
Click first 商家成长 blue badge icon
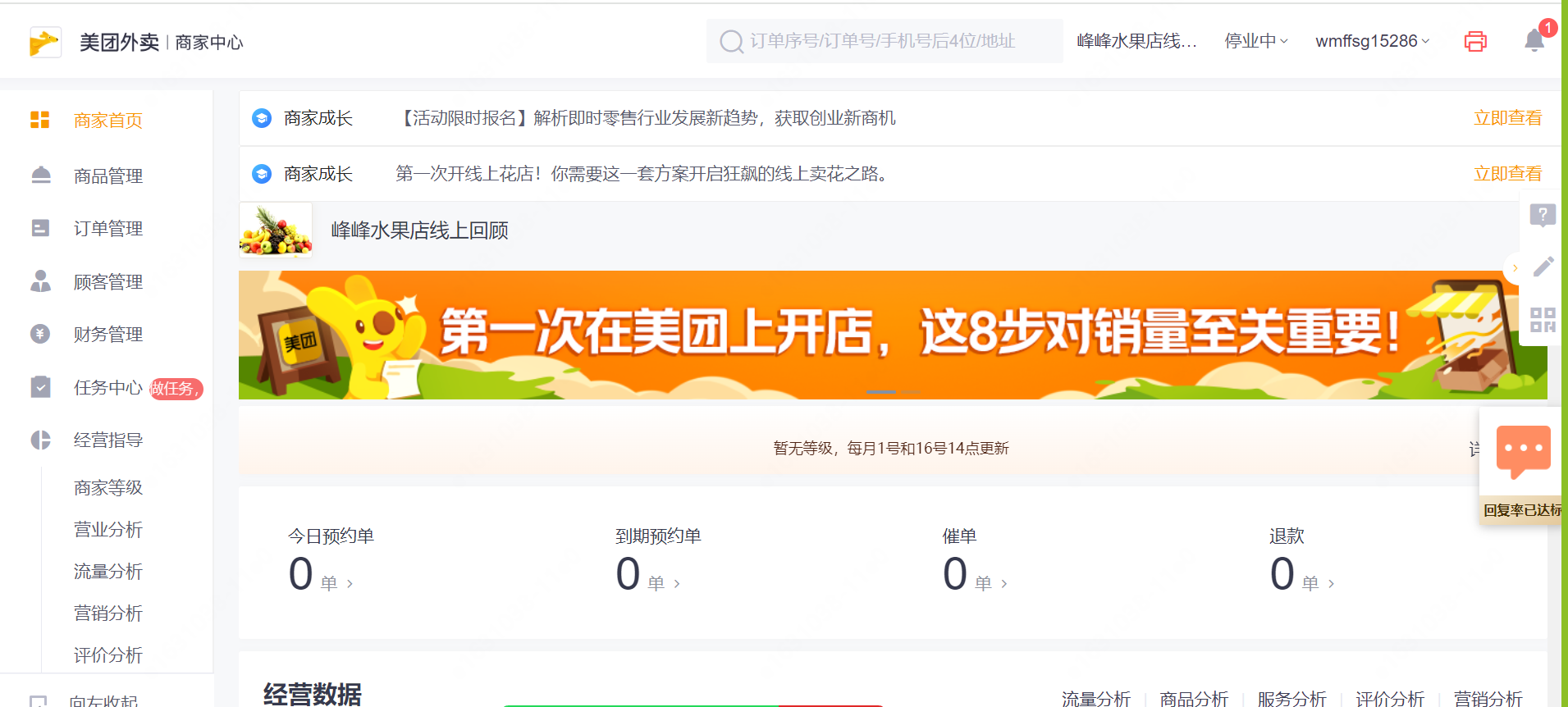coord(262,118)
